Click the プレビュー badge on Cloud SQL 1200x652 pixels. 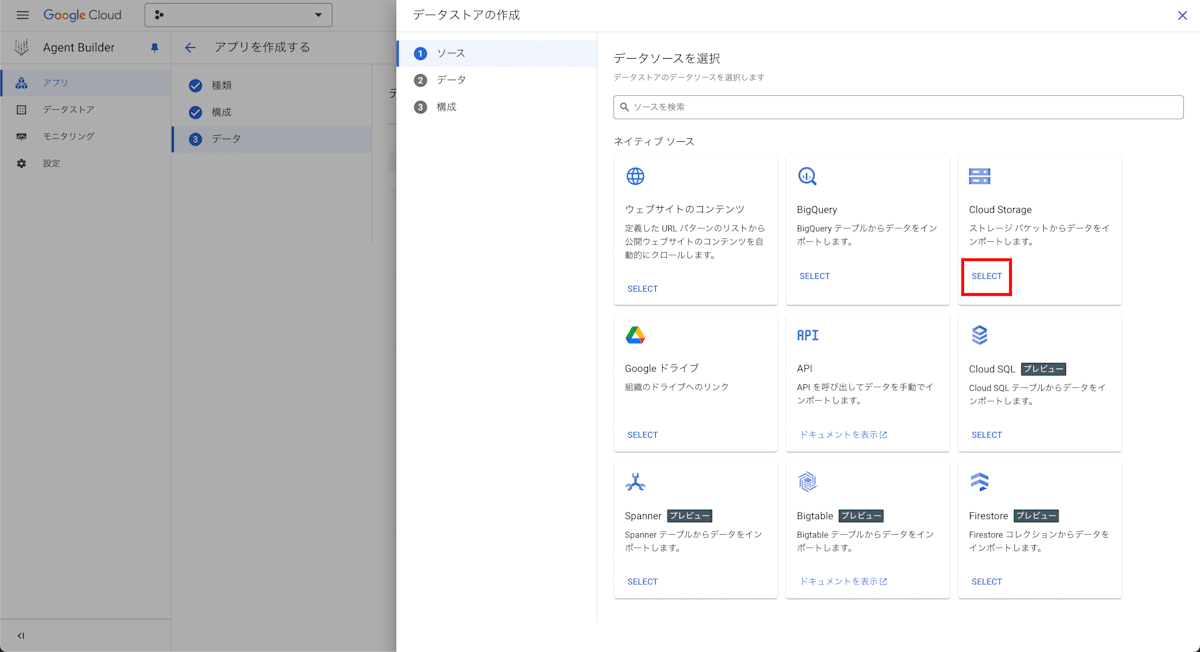(1043, 369)
